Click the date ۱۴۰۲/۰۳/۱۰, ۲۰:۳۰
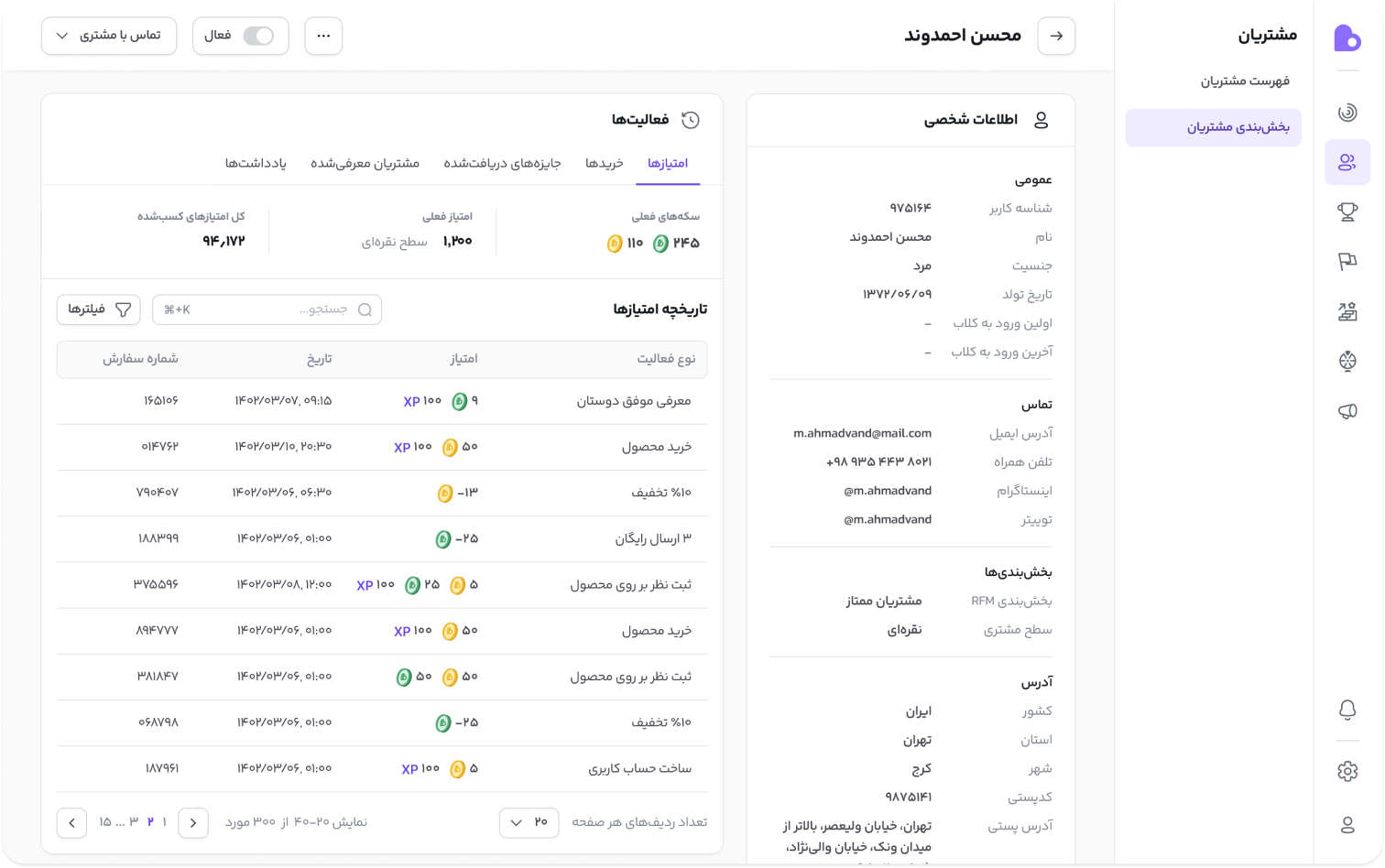 [283, 447]
